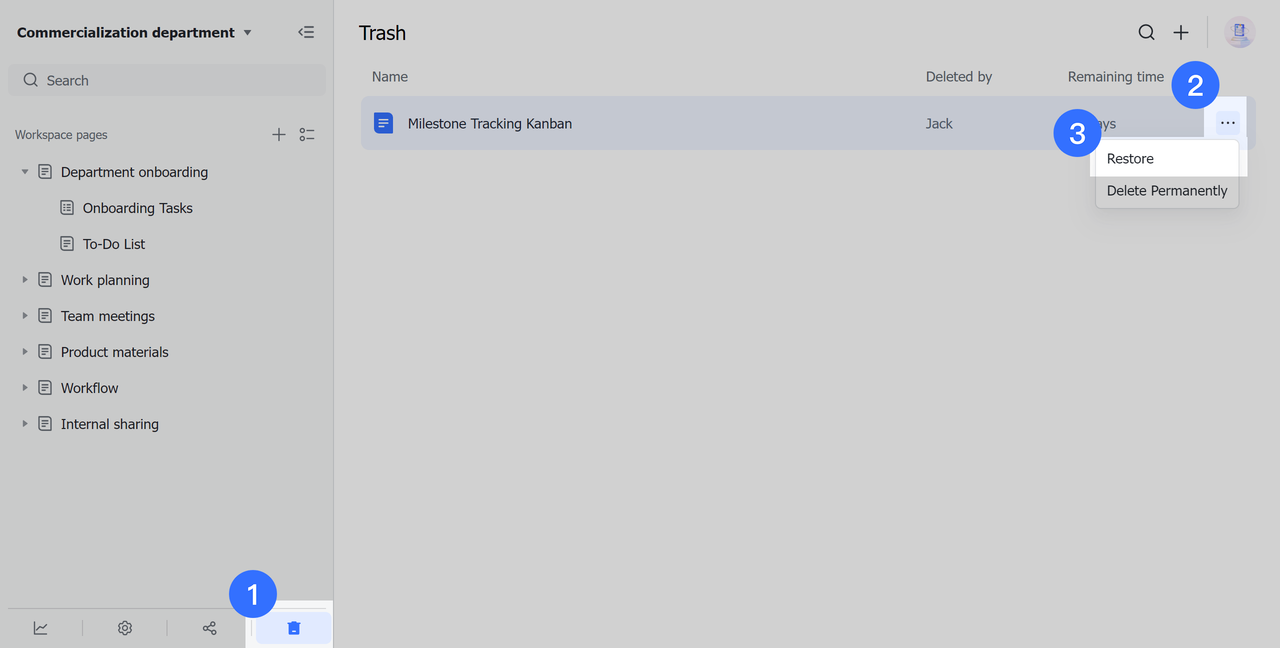Expand the Team meetings tree node
Screen dimensions: 1280x648
[x=25, y=316]
